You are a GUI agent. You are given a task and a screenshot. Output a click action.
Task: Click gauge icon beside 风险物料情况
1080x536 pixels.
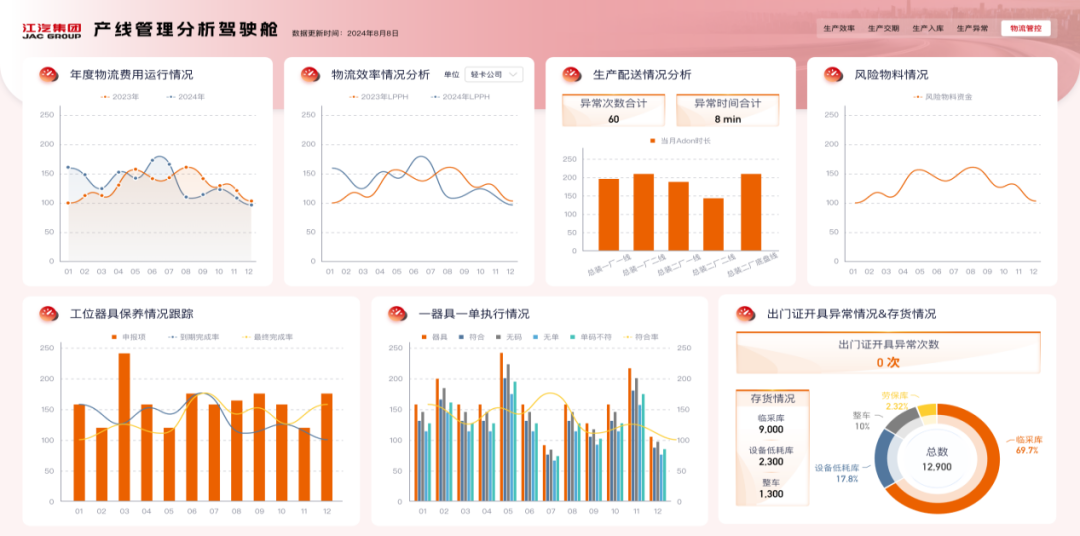[x=833, y=74]
